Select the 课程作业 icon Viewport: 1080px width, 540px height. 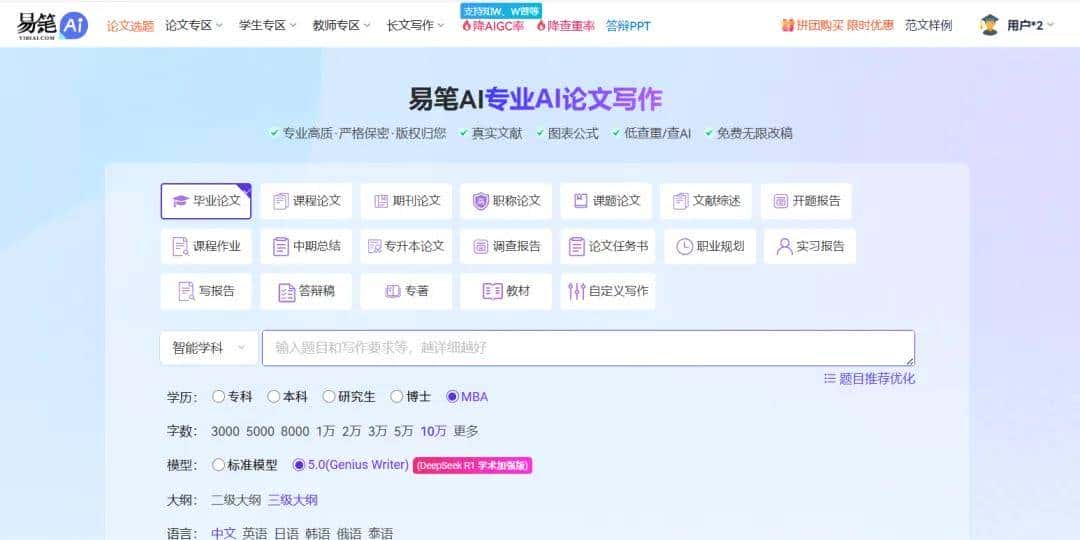[x=180, y=247]
